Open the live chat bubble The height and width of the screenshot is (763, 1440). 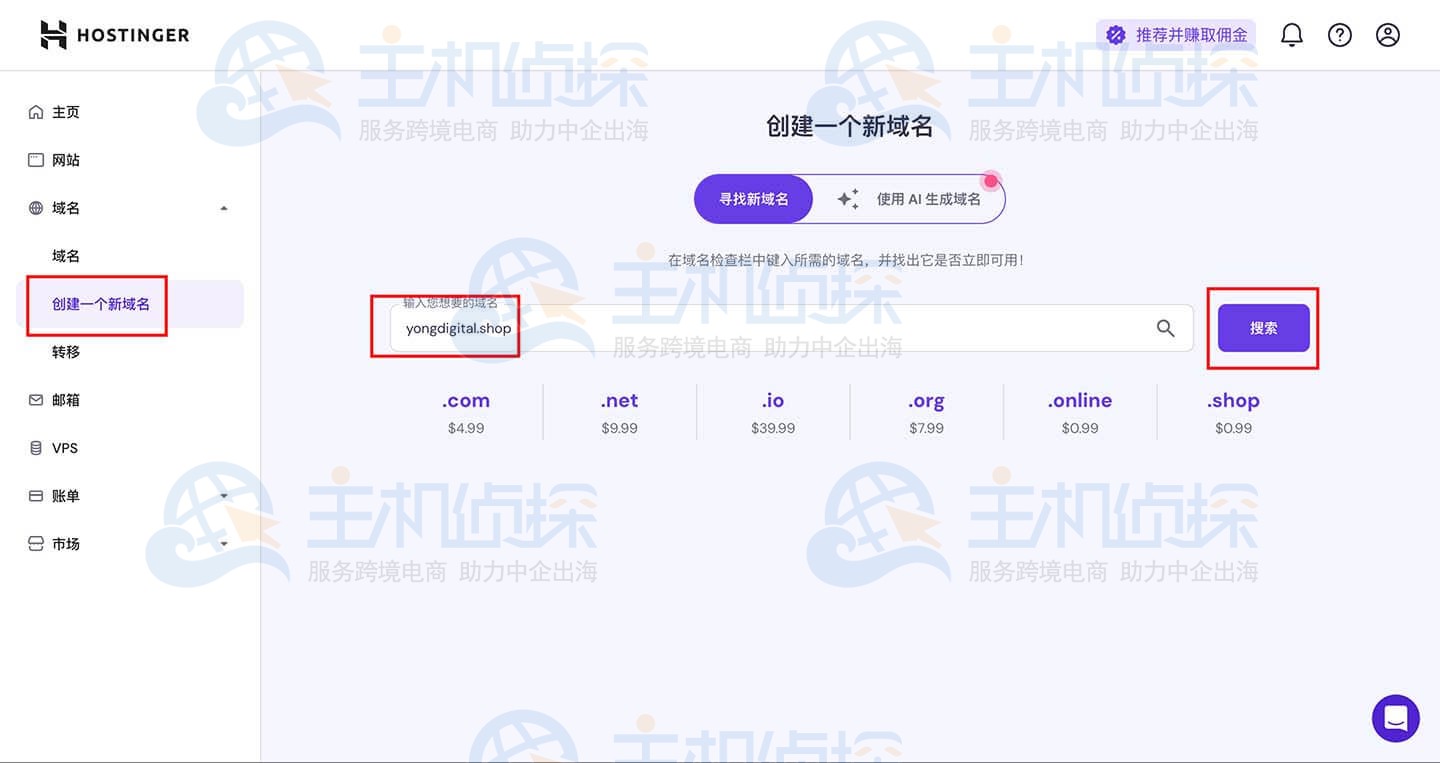[x=1395, y=718]
